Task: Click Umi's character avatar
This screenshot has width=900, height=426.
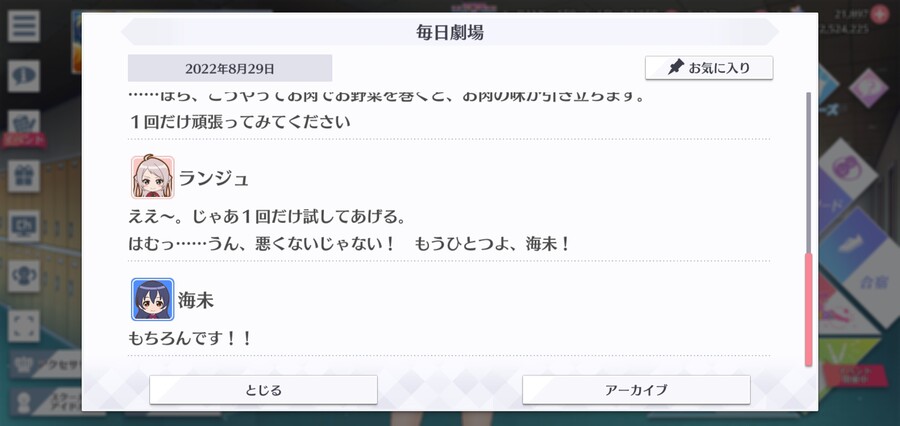Action: point(153,299)
